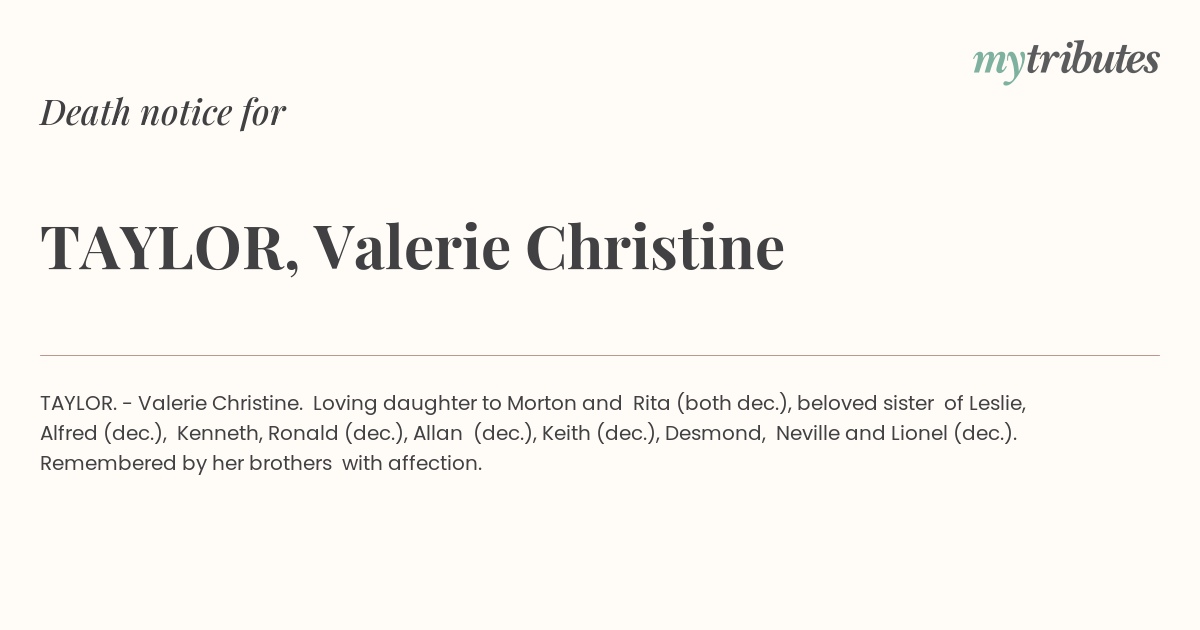
Task: Click the name 'Leslie' in the notice
Action: 994,404
